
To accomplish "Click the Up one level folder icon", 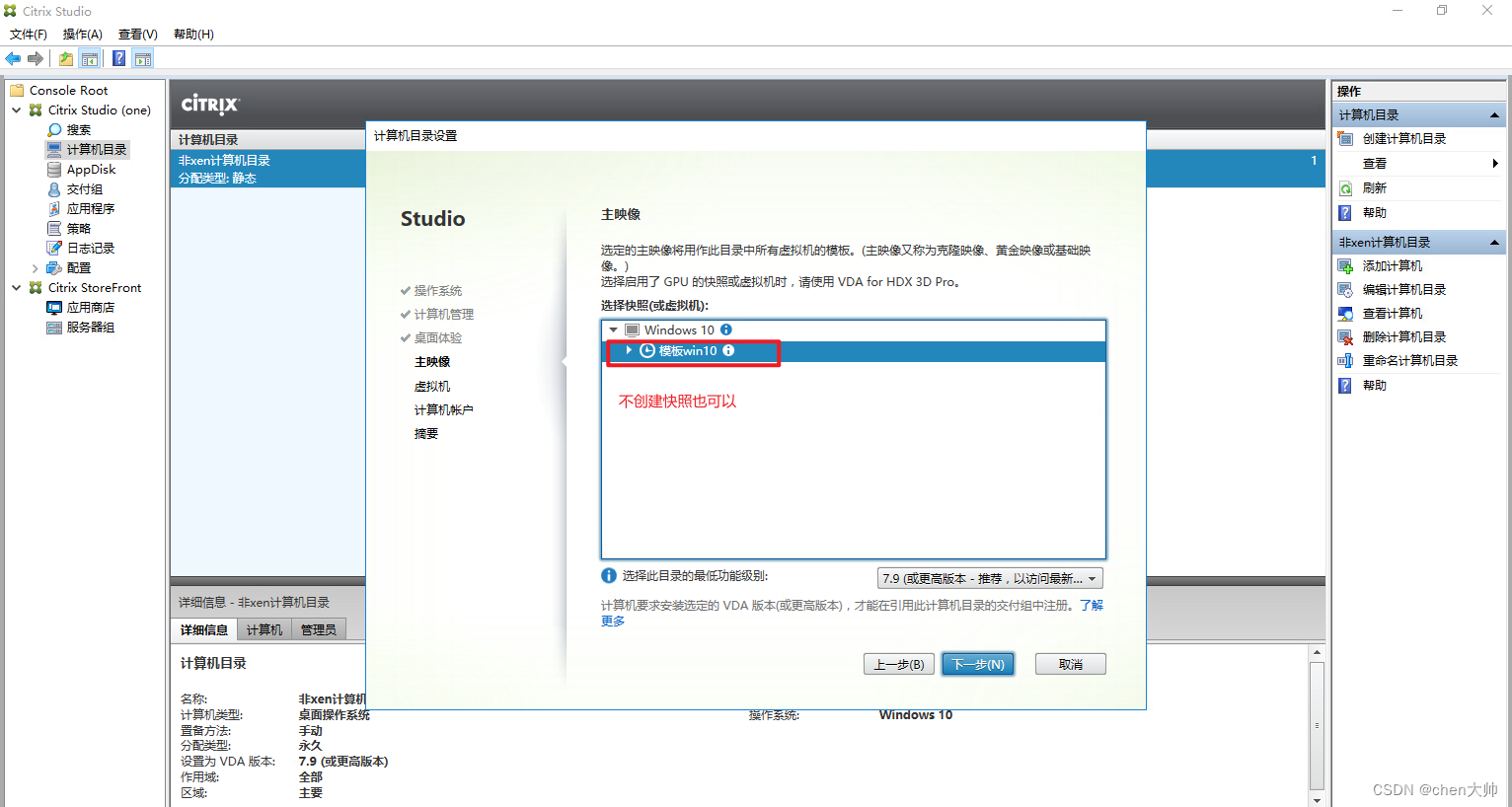I will (x=65, y=59).
